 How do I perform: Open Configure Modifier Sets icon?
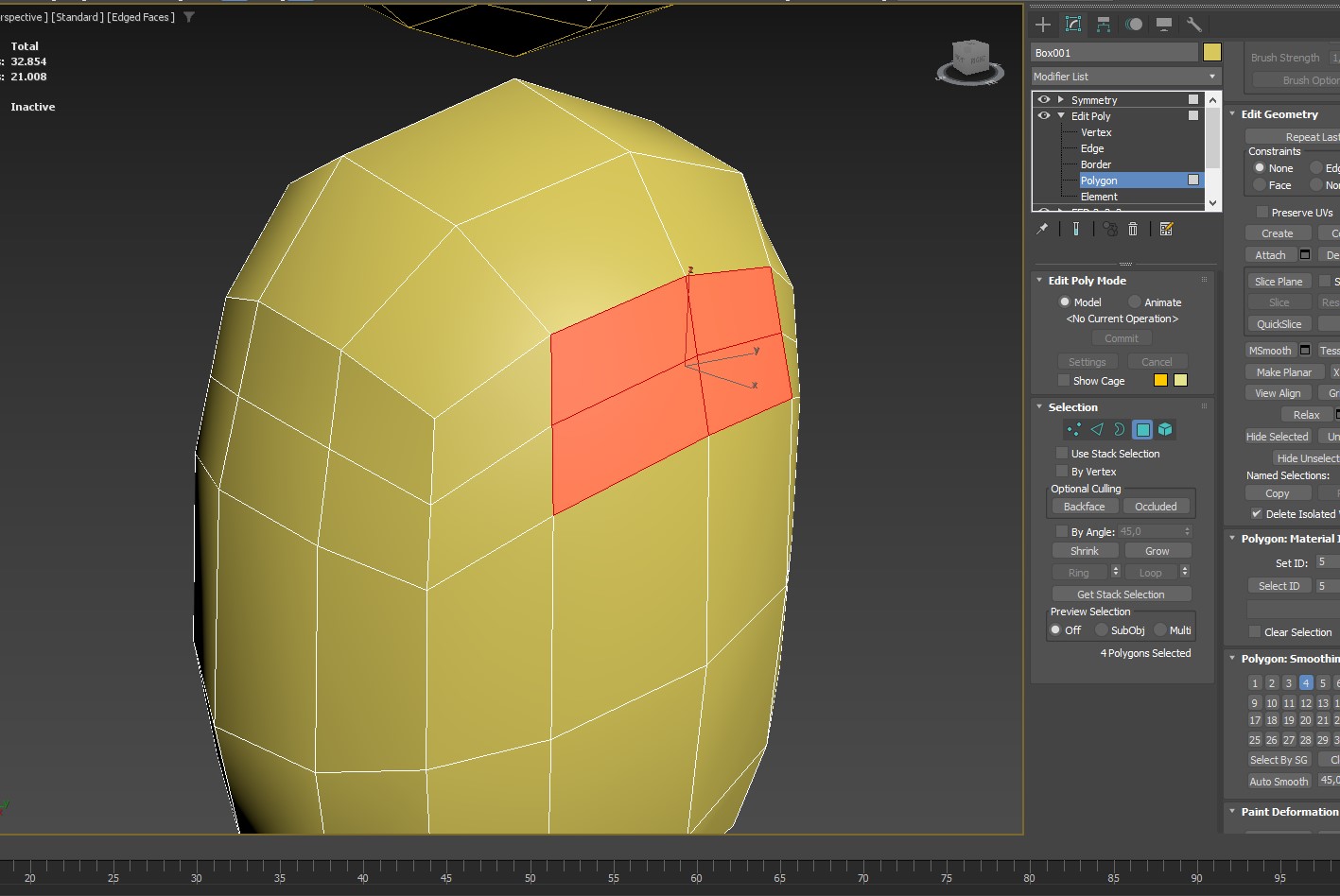(1166, 229)
